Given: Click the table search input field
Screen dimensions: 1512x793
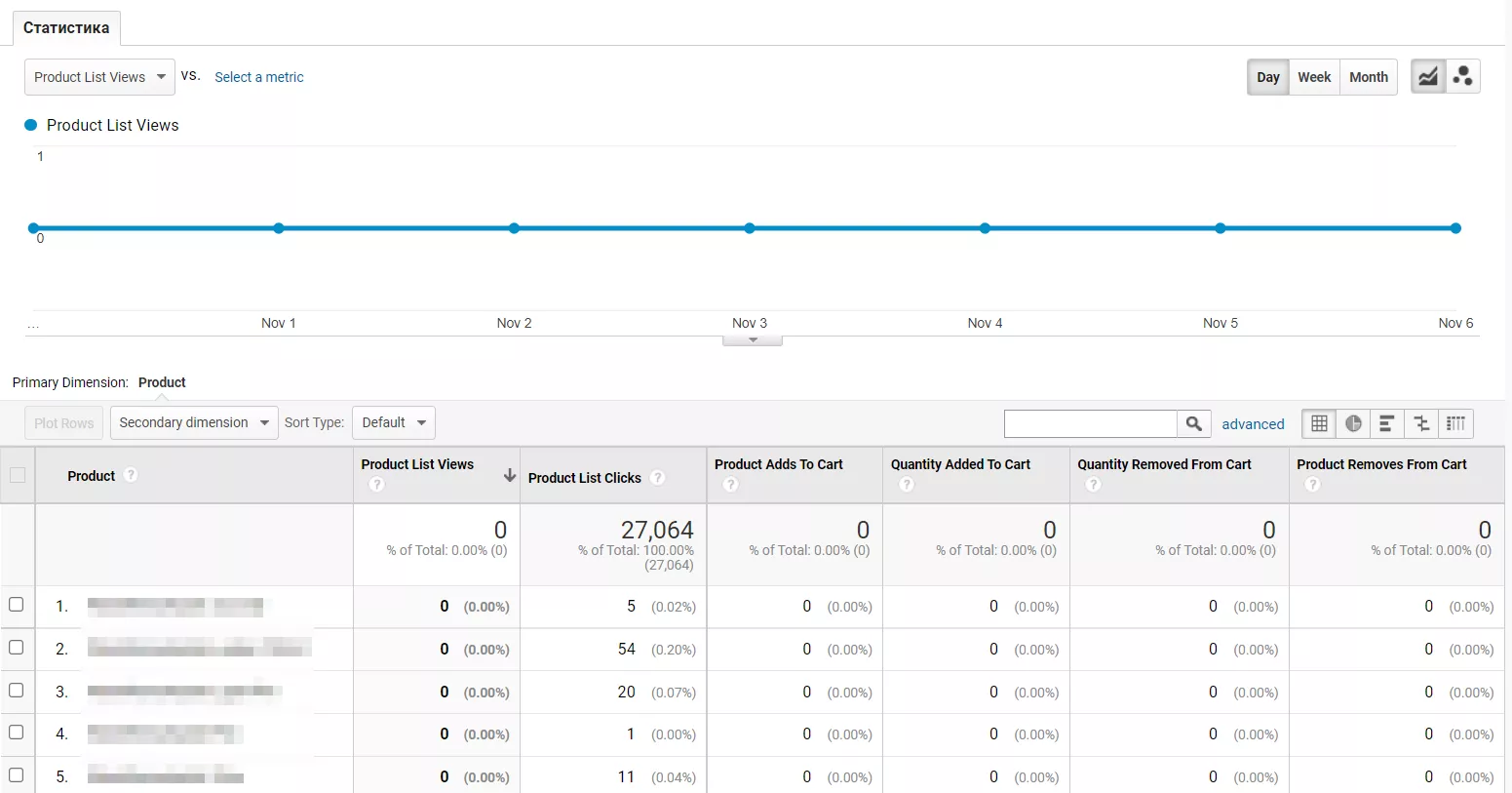Looking at the screenshot, I should [x=1091, y=423].
